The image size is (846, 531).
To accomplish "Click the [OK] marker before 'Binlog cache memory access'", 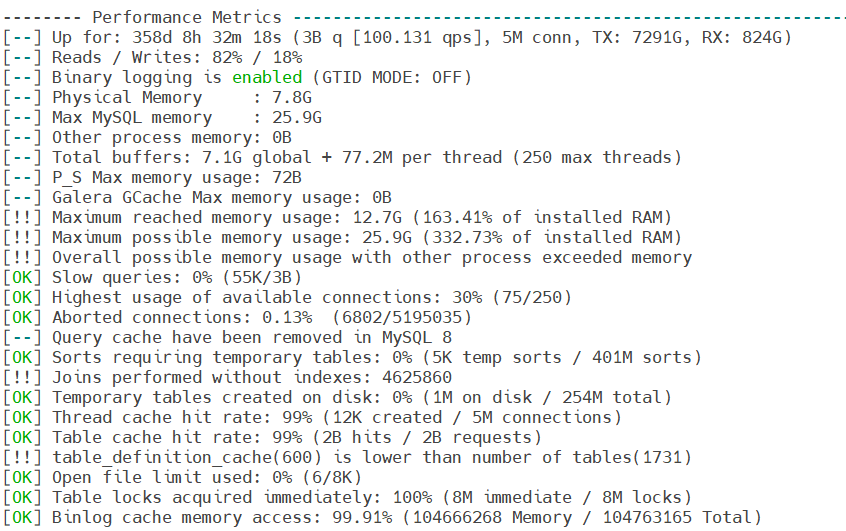I will (x=22, y=517).
